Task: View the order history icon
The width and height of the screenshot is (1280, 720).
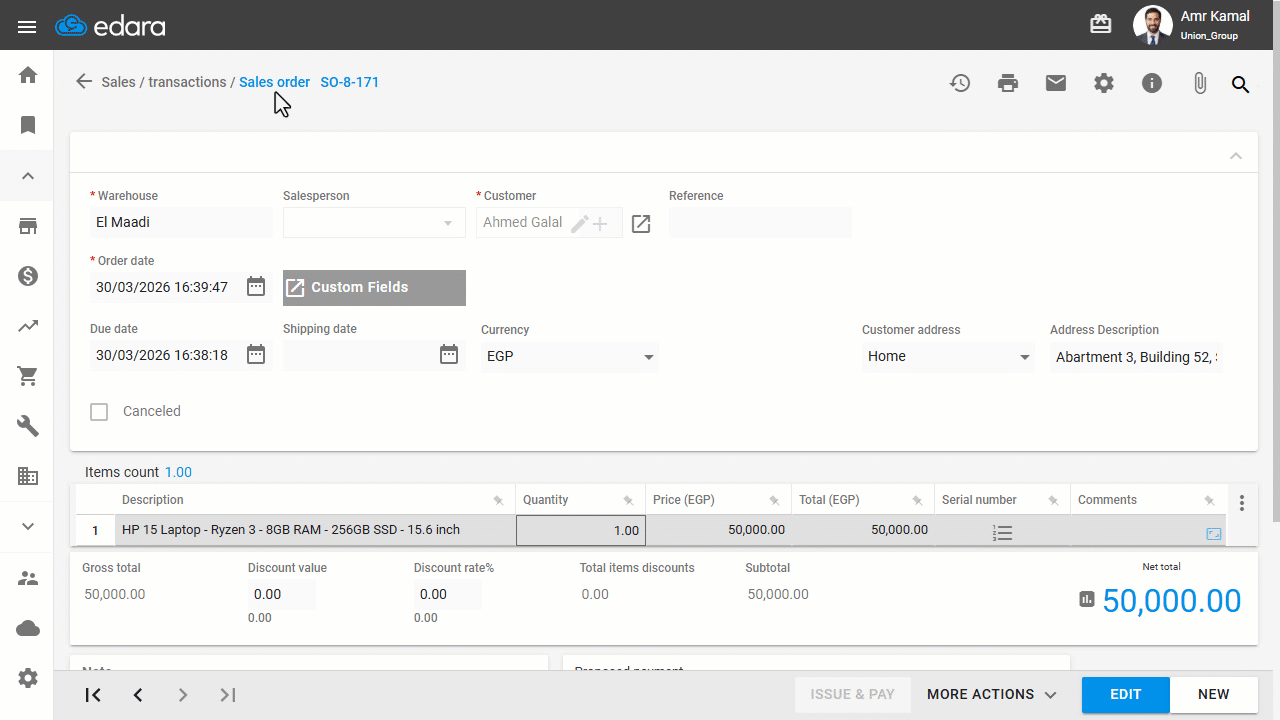Action: tap(960, 83)
